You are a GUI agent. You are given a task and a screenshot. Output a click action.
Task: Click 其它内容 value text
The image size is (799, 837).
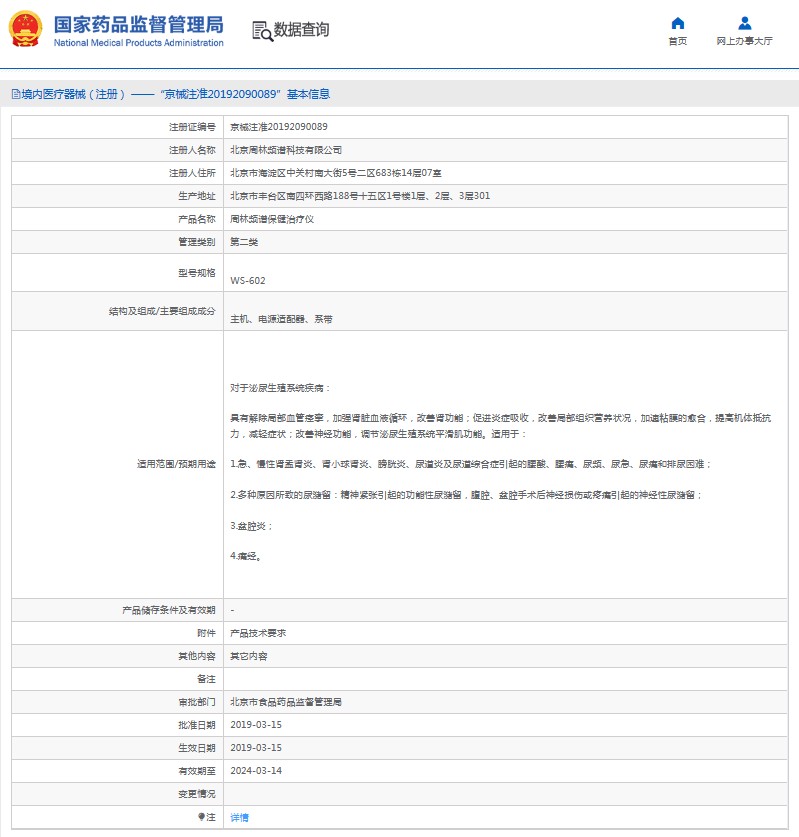(x=249, y=656)
